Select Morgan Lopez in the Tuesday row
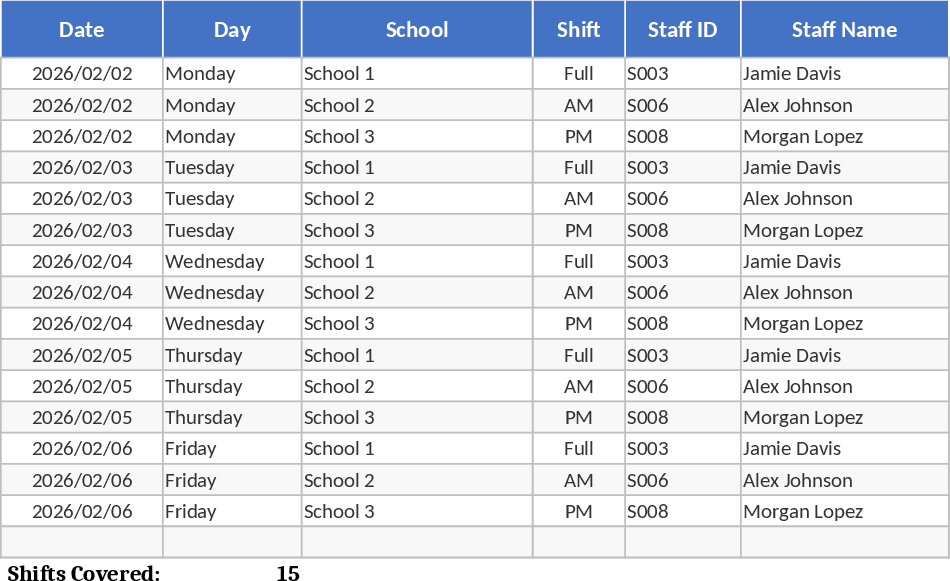The width and height of the screenshot is (950, 581). pyautogui.click(x=803, y=230)
